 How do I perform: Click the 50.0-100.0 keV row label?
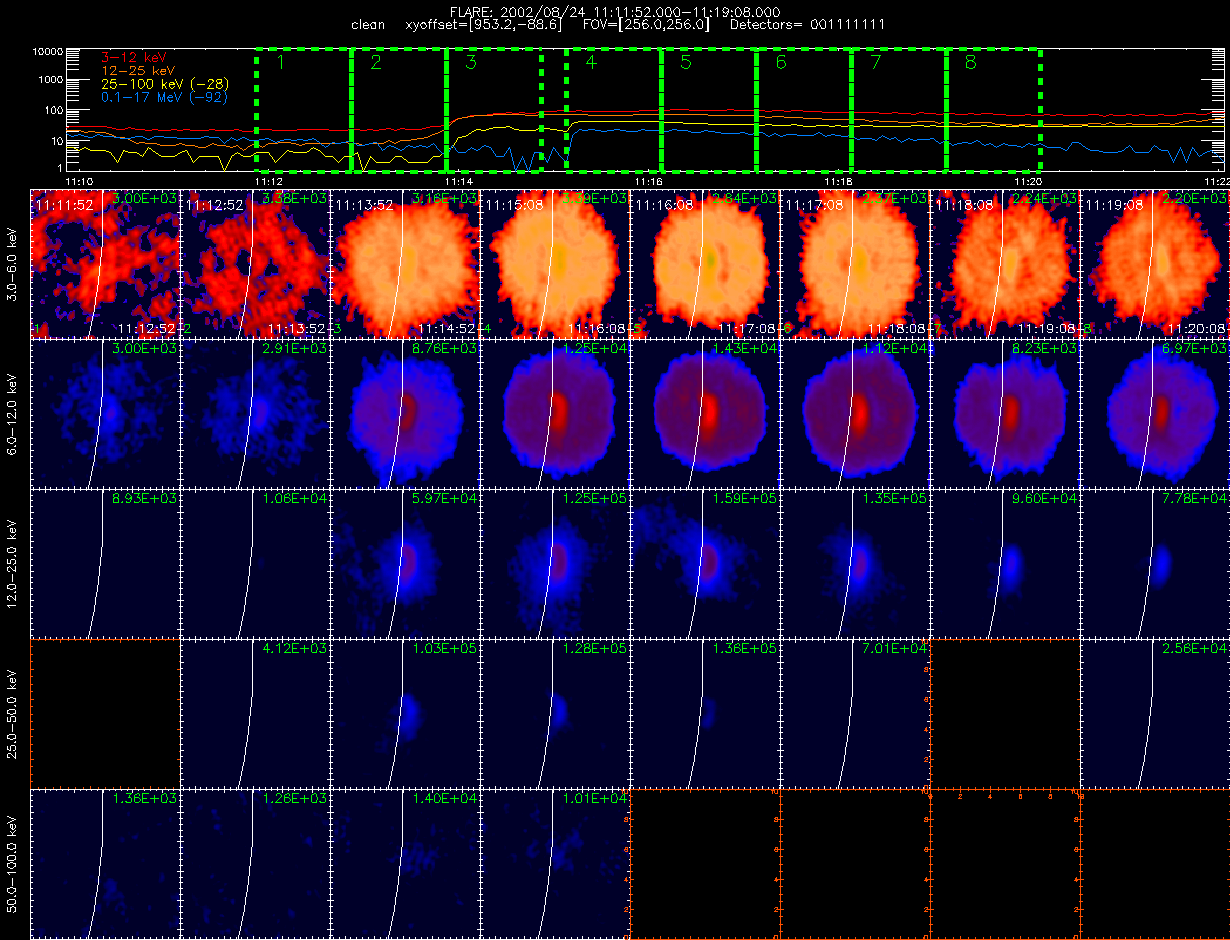pyautogui.click(x=14, y=864)
